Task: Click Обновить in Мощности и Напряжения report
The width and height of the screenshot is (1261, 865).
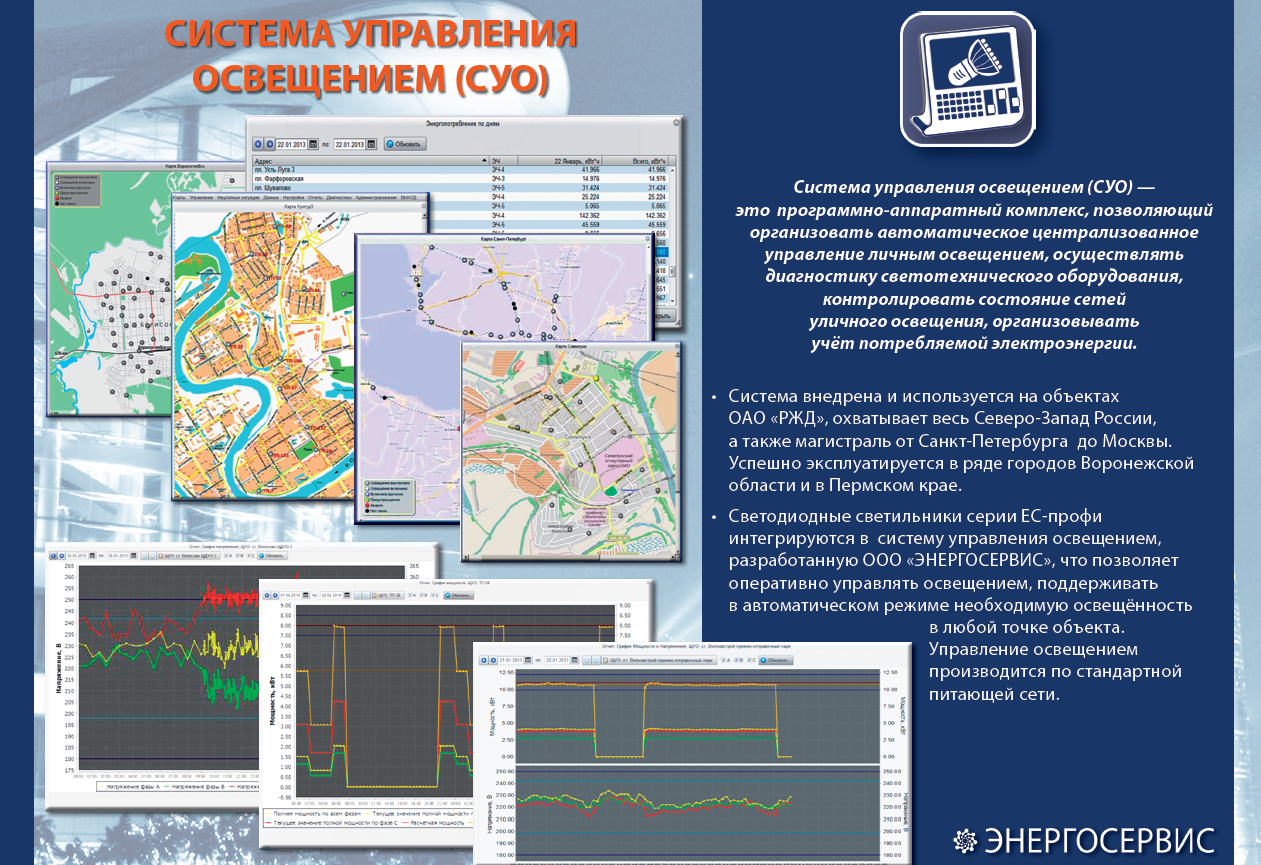Action: click(776, 660)
